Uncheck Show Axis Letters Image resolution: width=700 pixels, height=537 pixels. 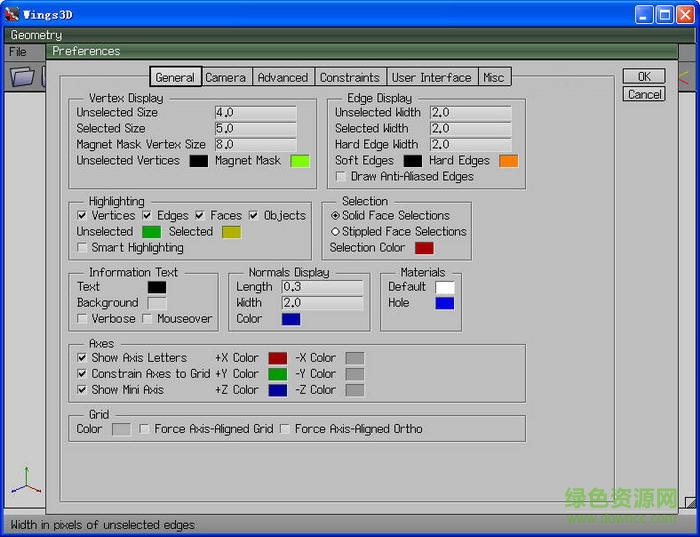[82, 358]
